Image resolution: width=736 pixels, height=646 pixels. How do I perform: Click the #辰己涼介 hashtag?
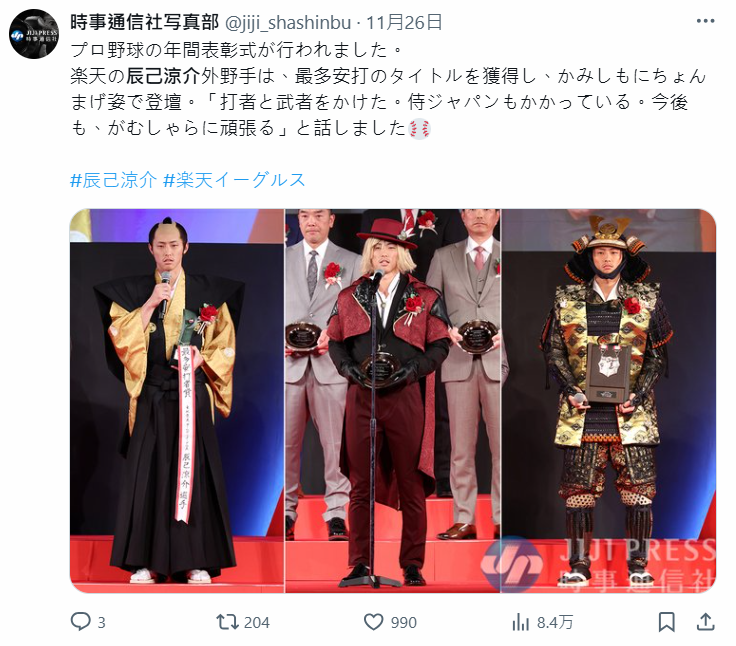113,180
